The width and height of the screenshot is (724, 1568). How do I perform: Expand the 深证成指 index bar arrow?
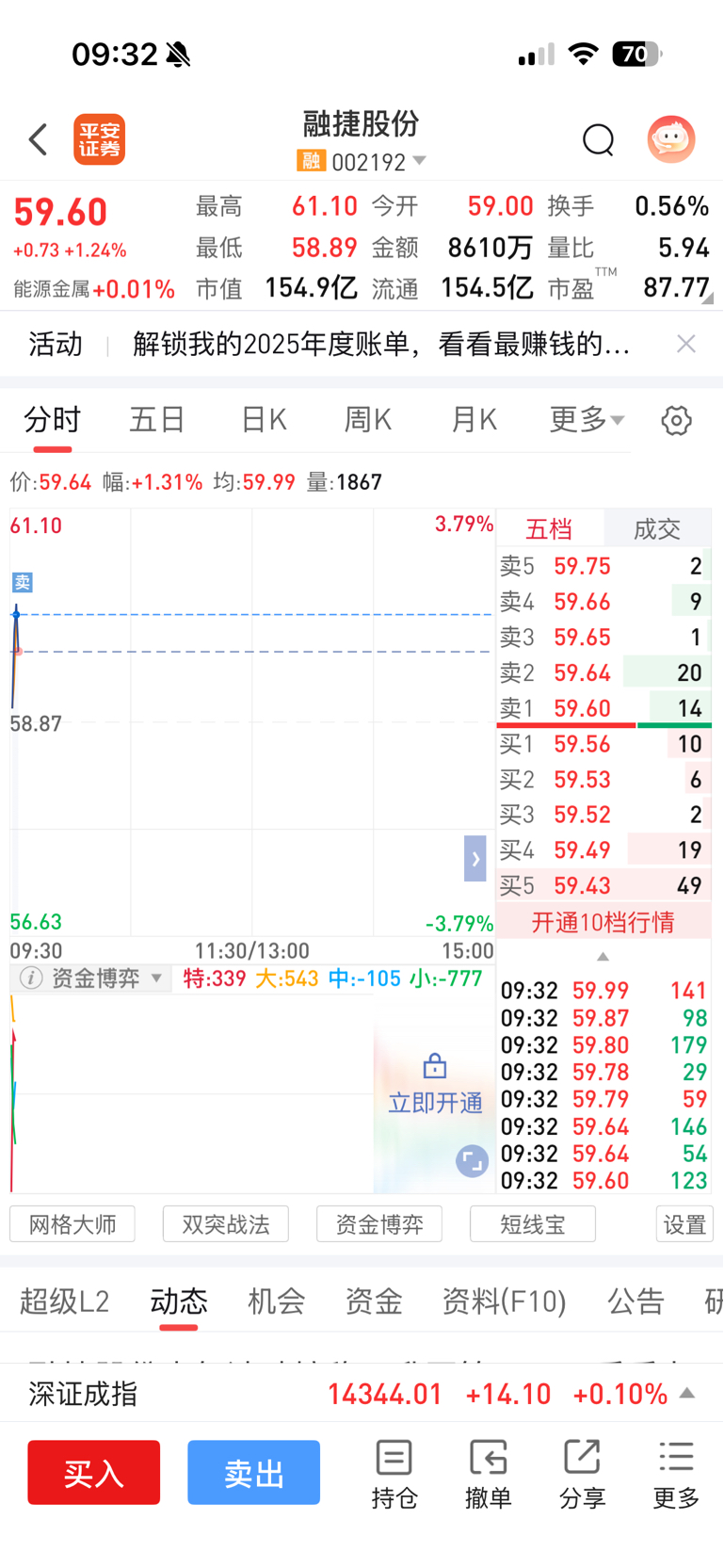pos(688,1393)
